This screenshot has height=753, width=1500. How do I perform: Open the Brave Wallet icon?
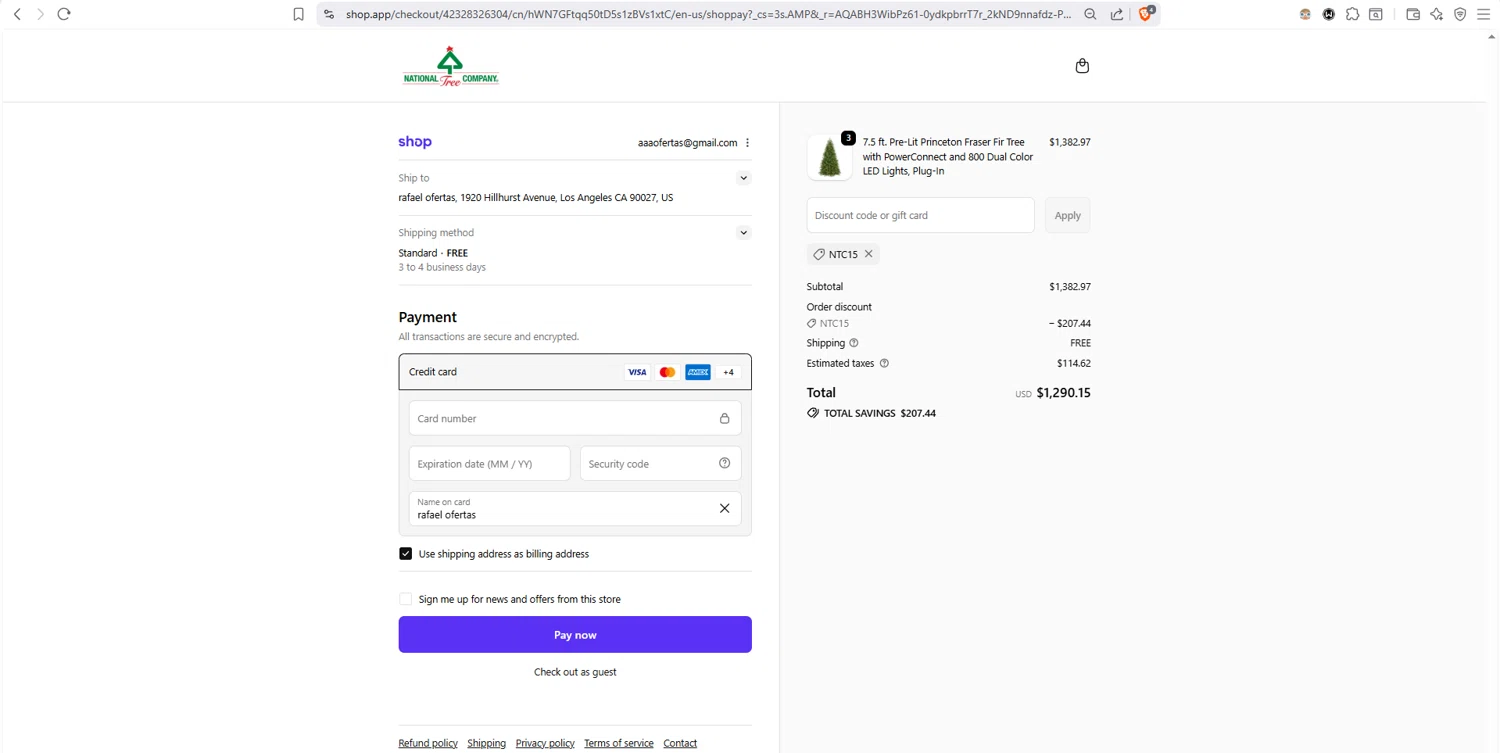click(1413, 14)
